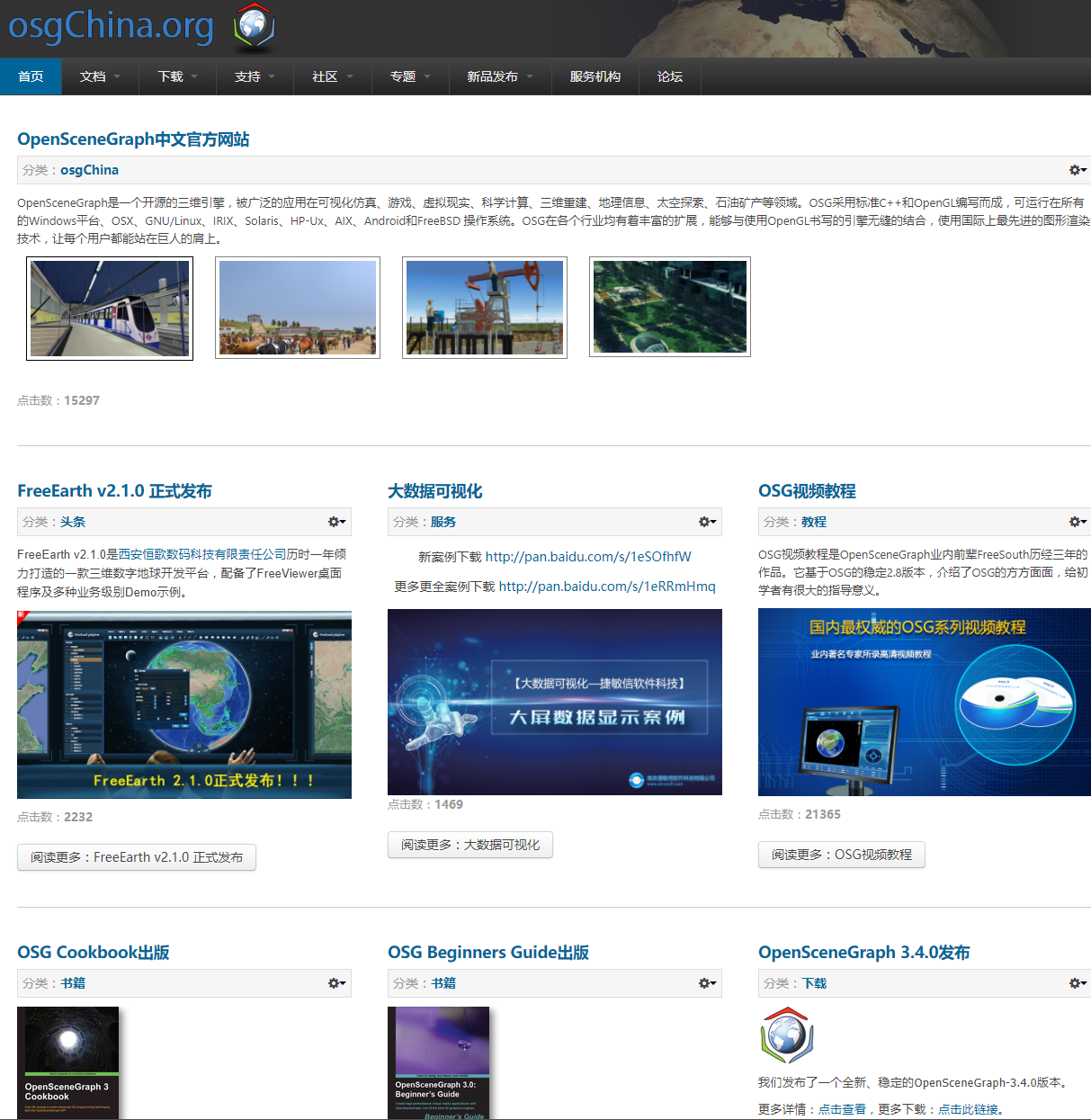The height and width of the screenshot is (1120, 1091).
Task: Open OpenSceneGraph 3.4.0发布 article title
Action: click(x=864, y=953)
